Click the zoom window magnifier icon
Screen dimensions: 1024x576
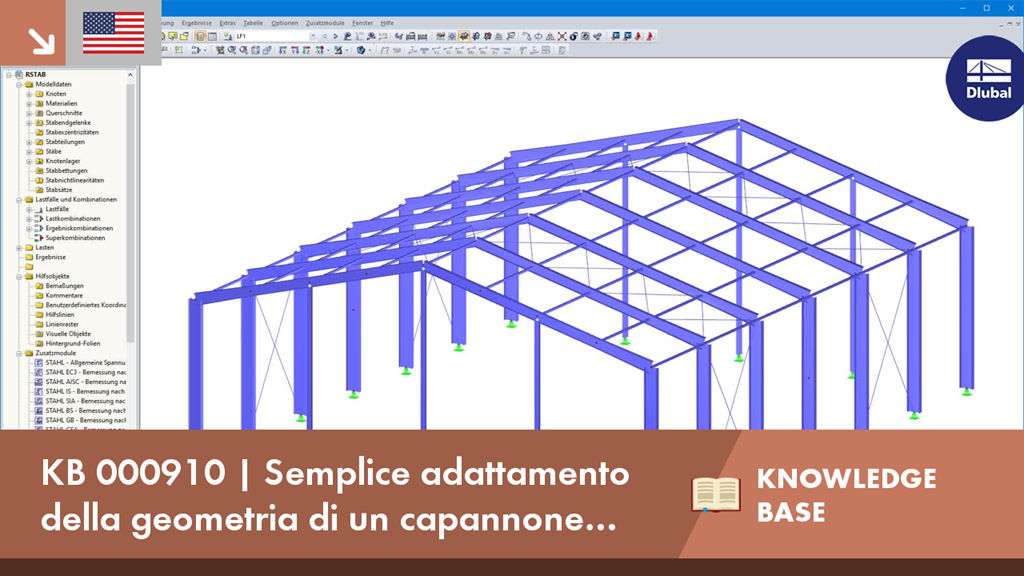pyautogui.click(x=232, y=50)
